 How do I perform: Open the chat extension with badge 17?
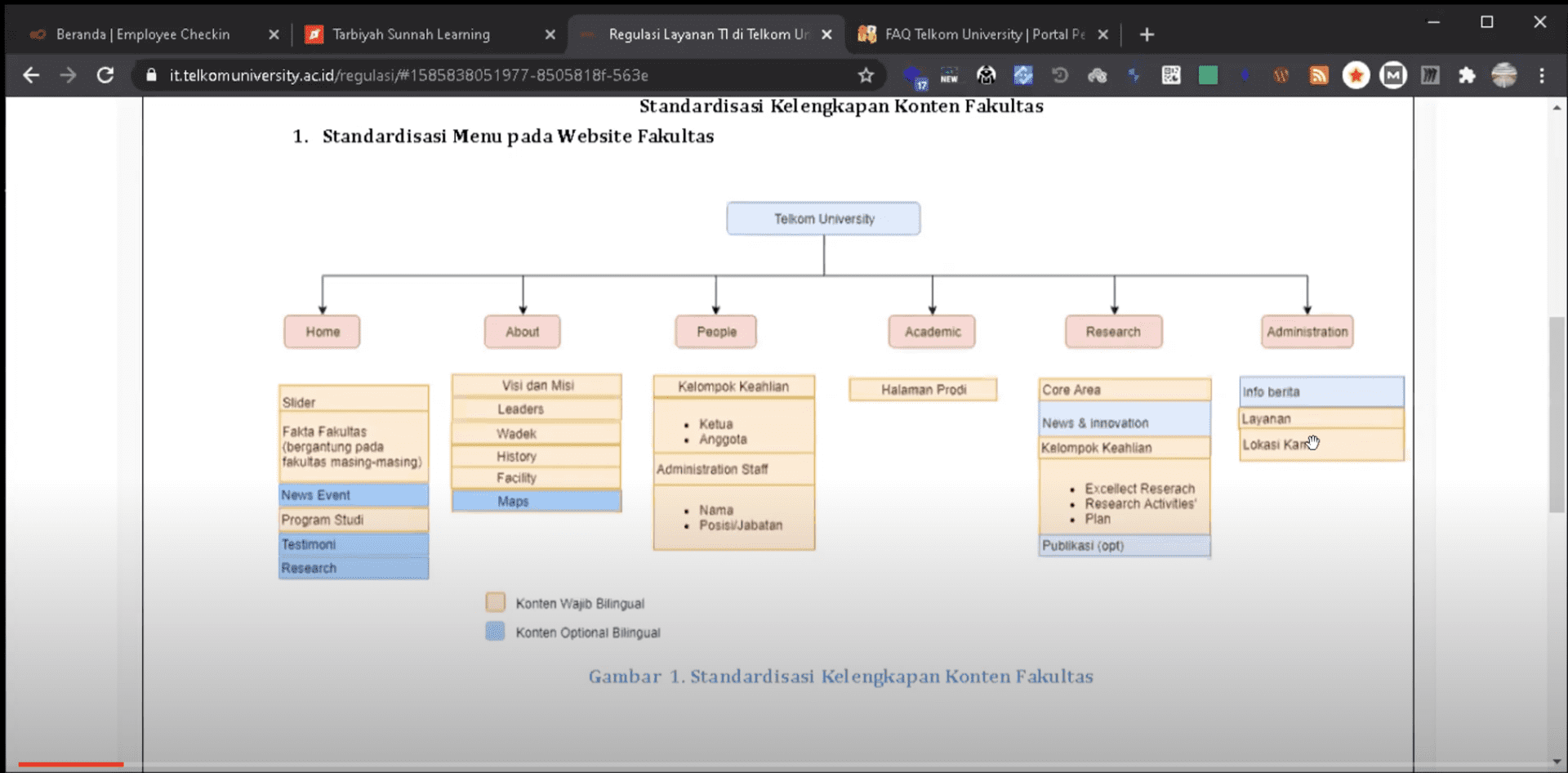(914, 76)
